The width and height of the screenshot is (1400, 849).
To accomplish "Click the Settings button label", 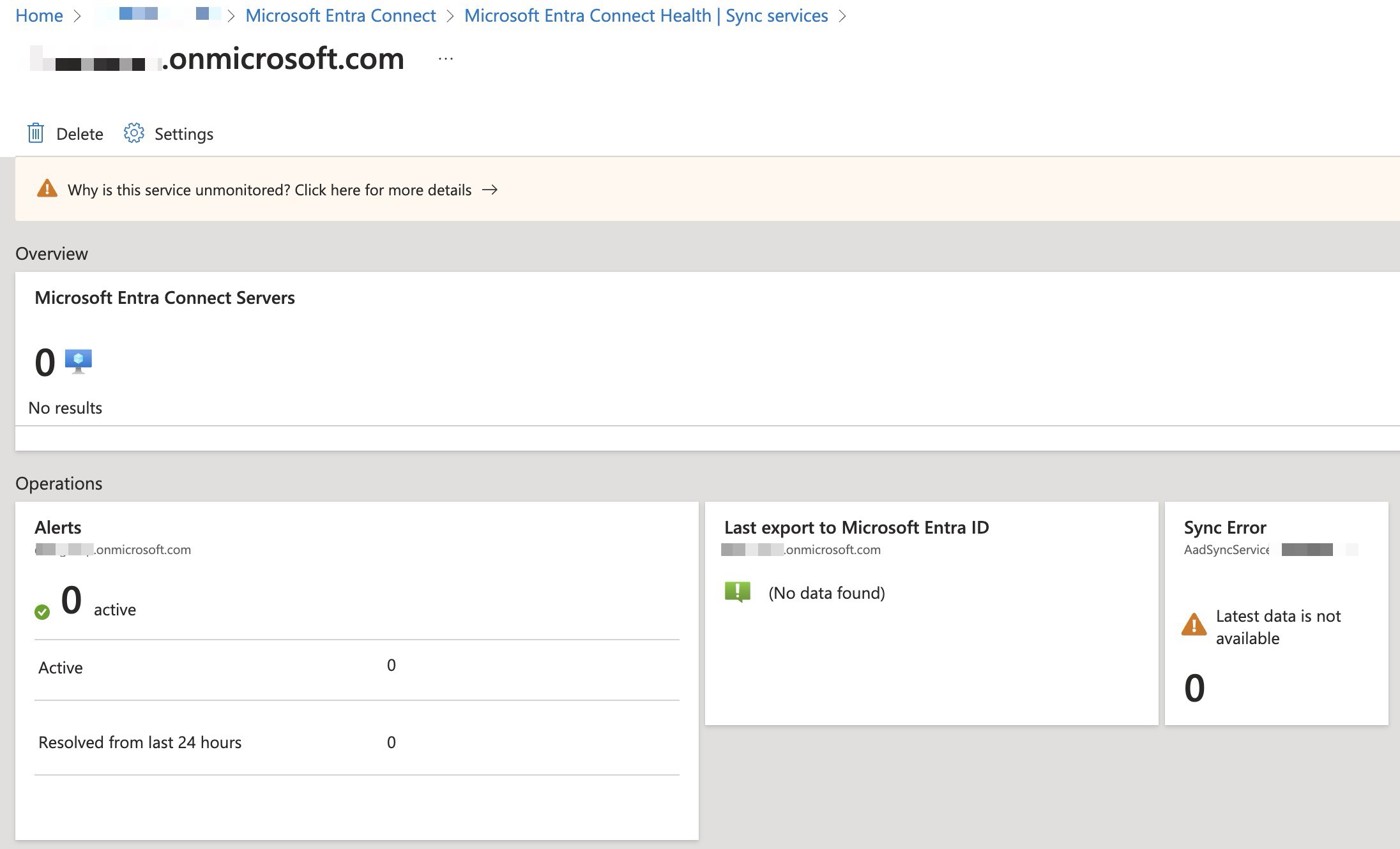I will (x=184, y=133).
